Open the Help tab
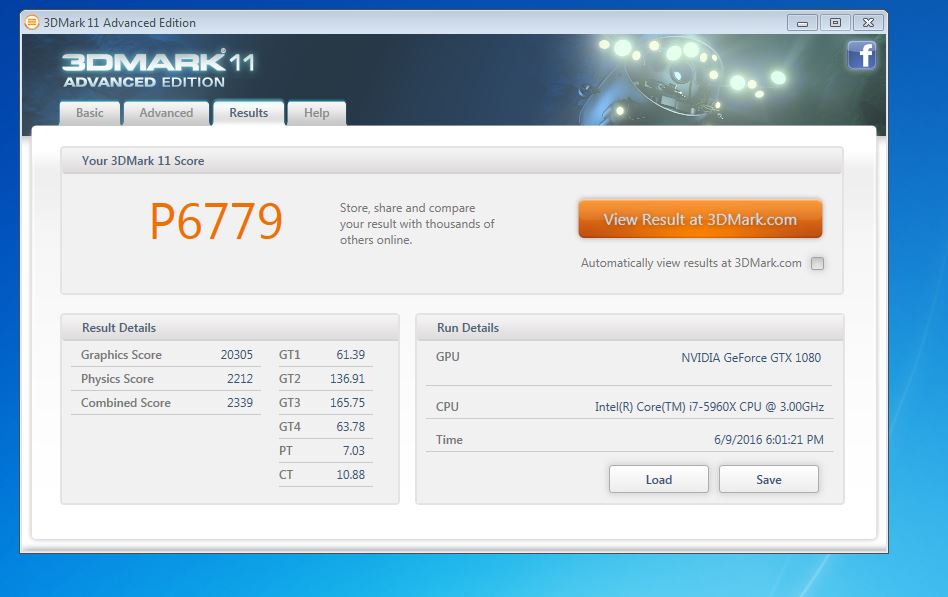The width and height of the screenshot is (948, 597). (x=317, y=113)
